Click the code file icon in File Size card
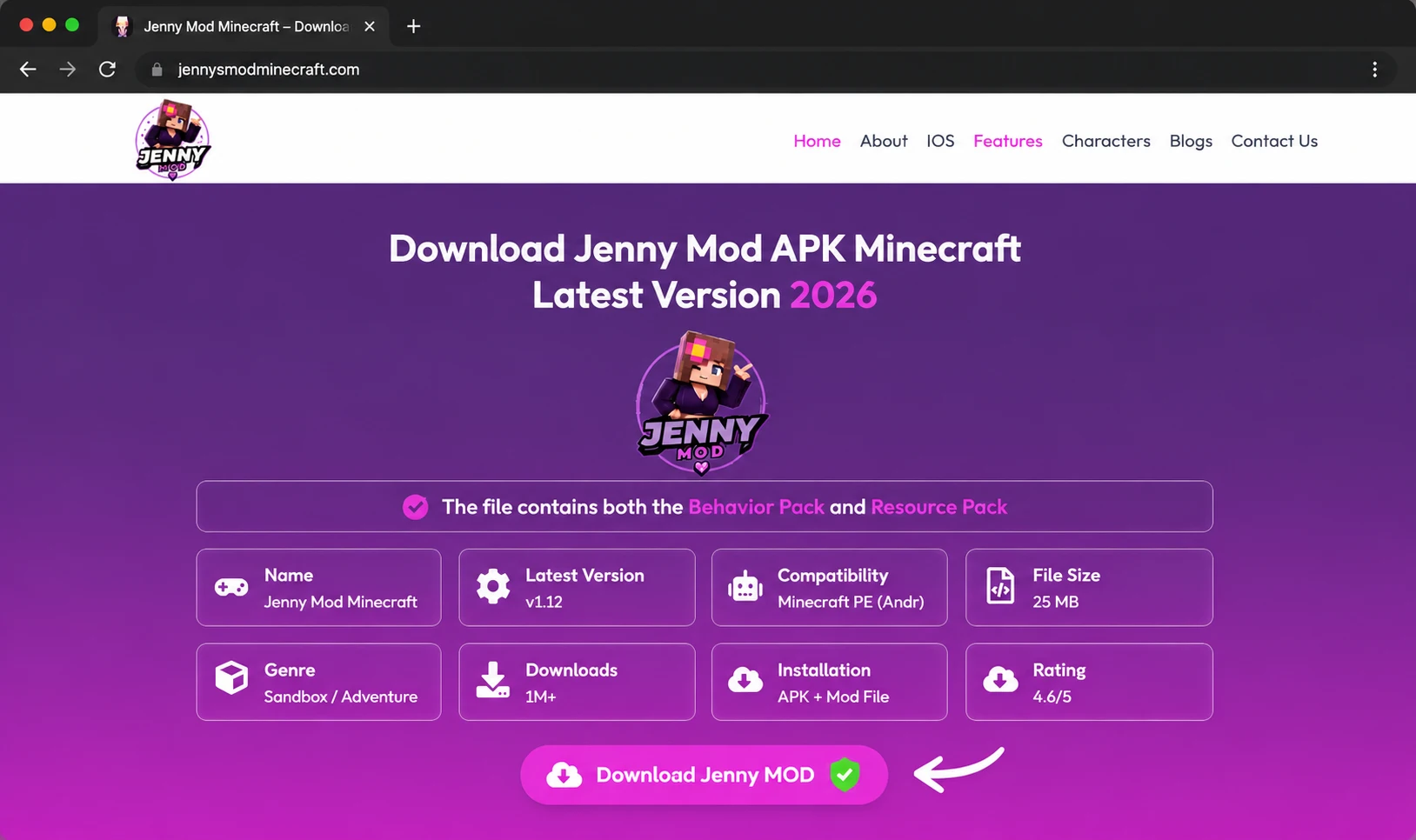 point(1000,586)
